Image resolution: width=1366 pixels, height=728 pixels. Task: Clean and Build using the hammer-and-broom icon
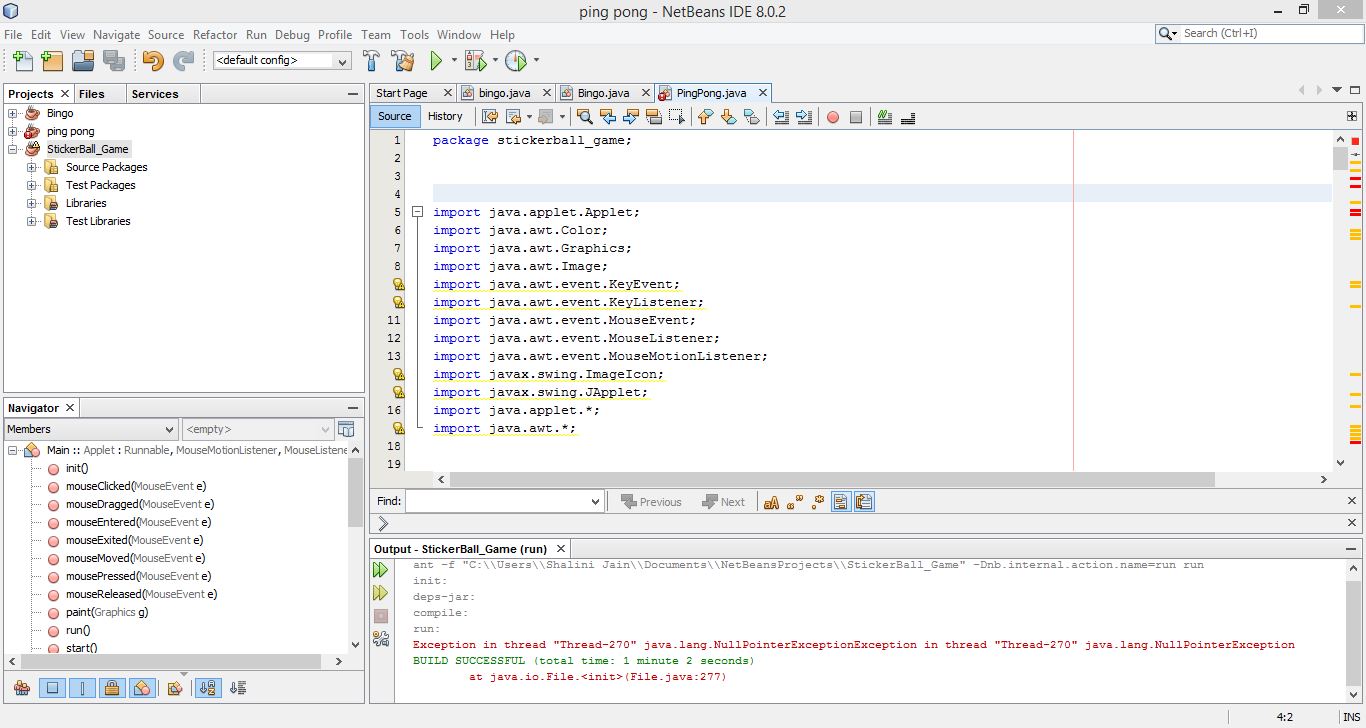click(x=403, y=60)
